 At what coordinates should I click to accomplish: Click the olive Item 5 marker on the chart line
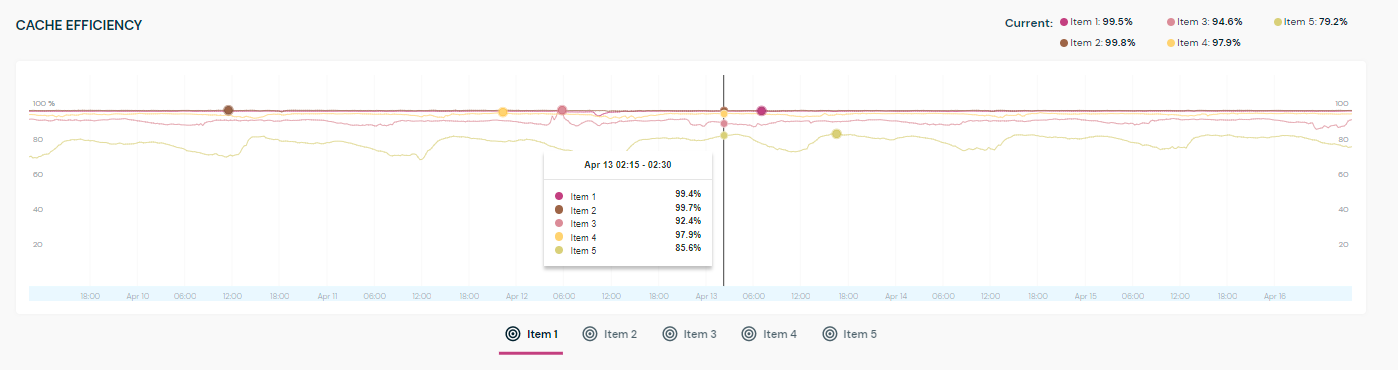tap(837, 134)
